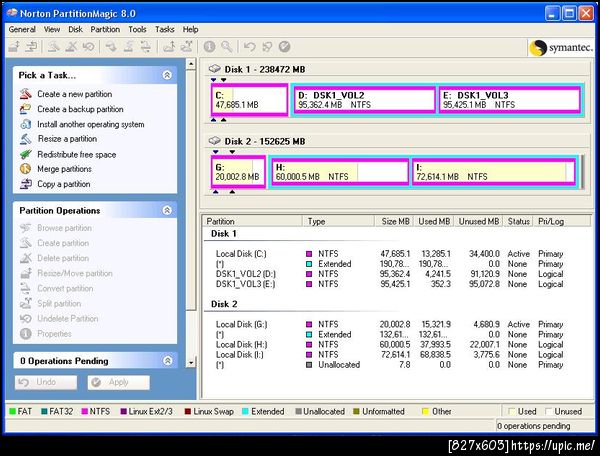Click the Pri/Log column header
Image resolution: width=600 pixels, height=456 pixels.
(562, 221)
